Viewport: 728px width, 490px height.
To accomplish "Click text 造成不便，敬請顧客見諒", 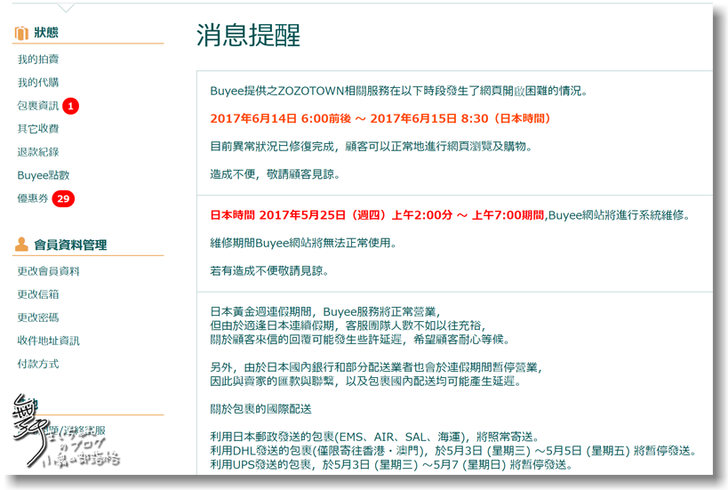I will tap(275, 175).
